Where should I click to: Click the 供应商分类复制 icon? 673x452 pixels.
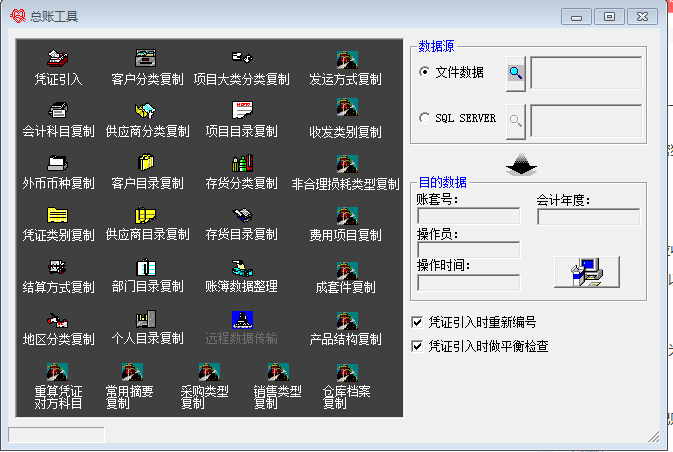(146, 110)
